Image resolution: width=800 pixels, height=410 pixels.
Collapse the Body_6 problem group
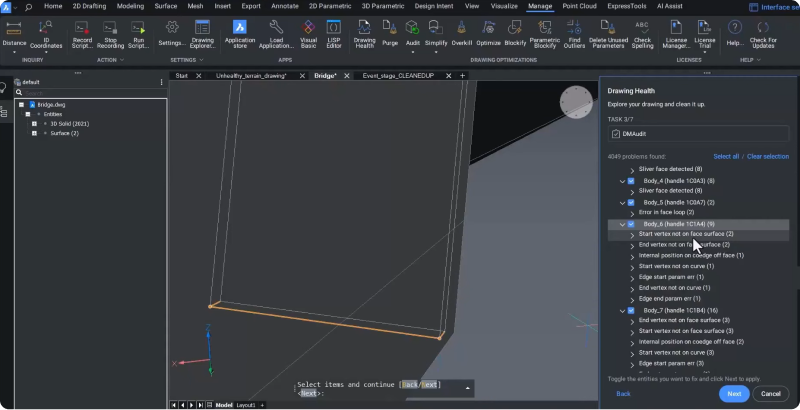620,224
